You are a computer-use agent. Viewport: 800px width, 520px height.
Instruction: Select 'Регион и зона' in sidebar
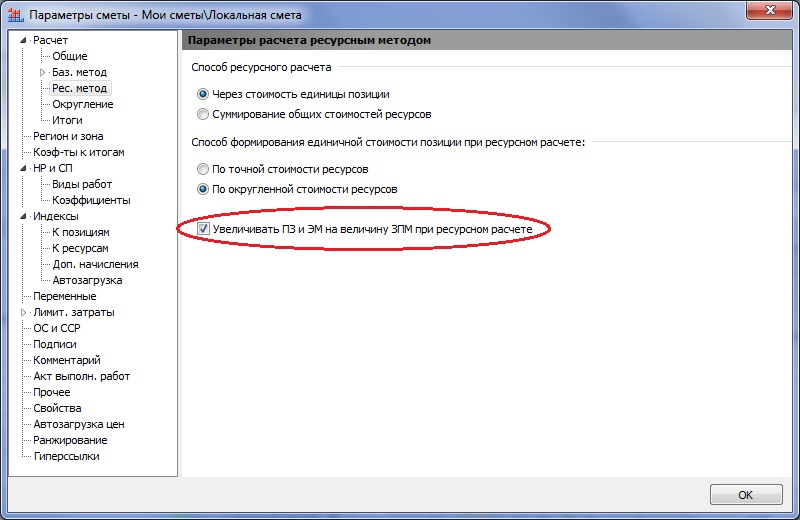click(68, 136)
